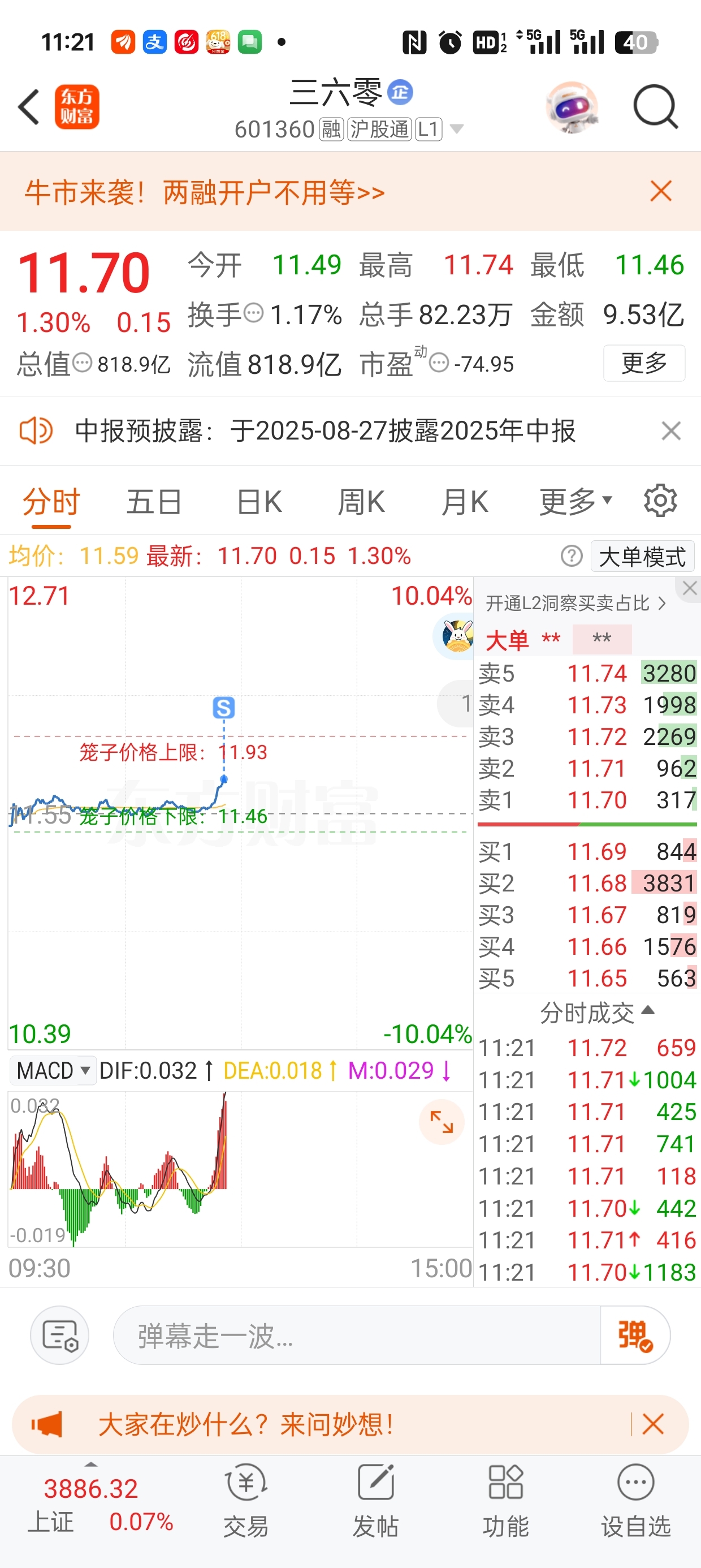Switch to the 五日 tab
This screenshot has height=1568, width=701.
click(154, 502)
